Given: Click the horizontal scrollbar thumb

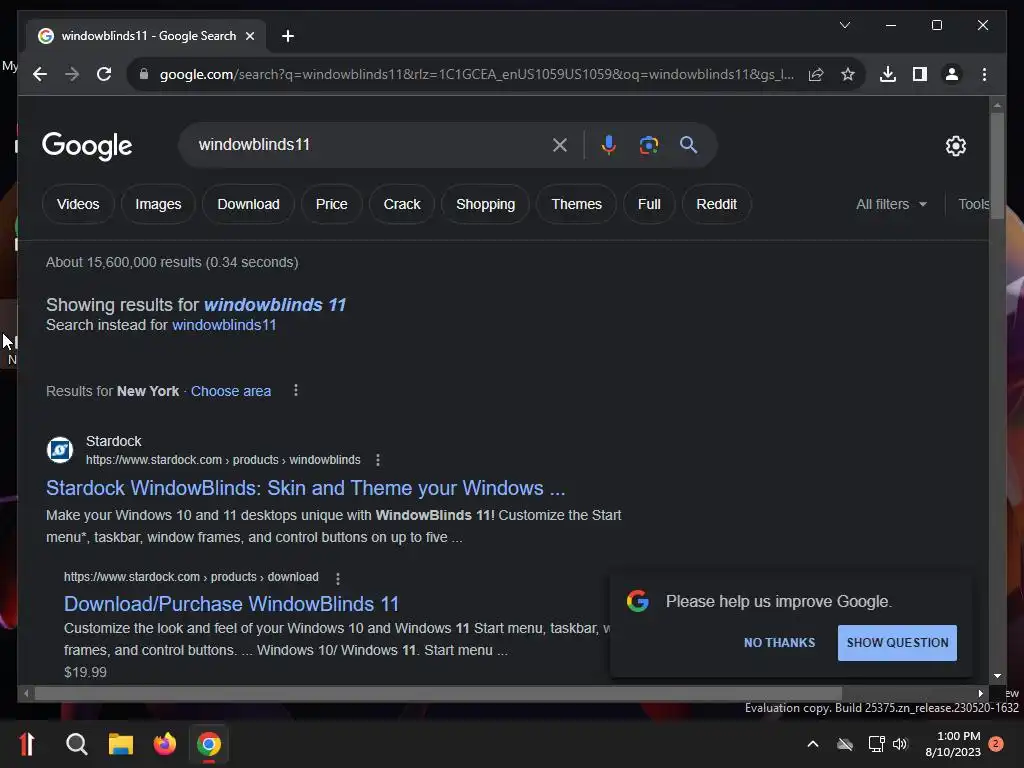Looking at the screenshot, I should 438,694.
